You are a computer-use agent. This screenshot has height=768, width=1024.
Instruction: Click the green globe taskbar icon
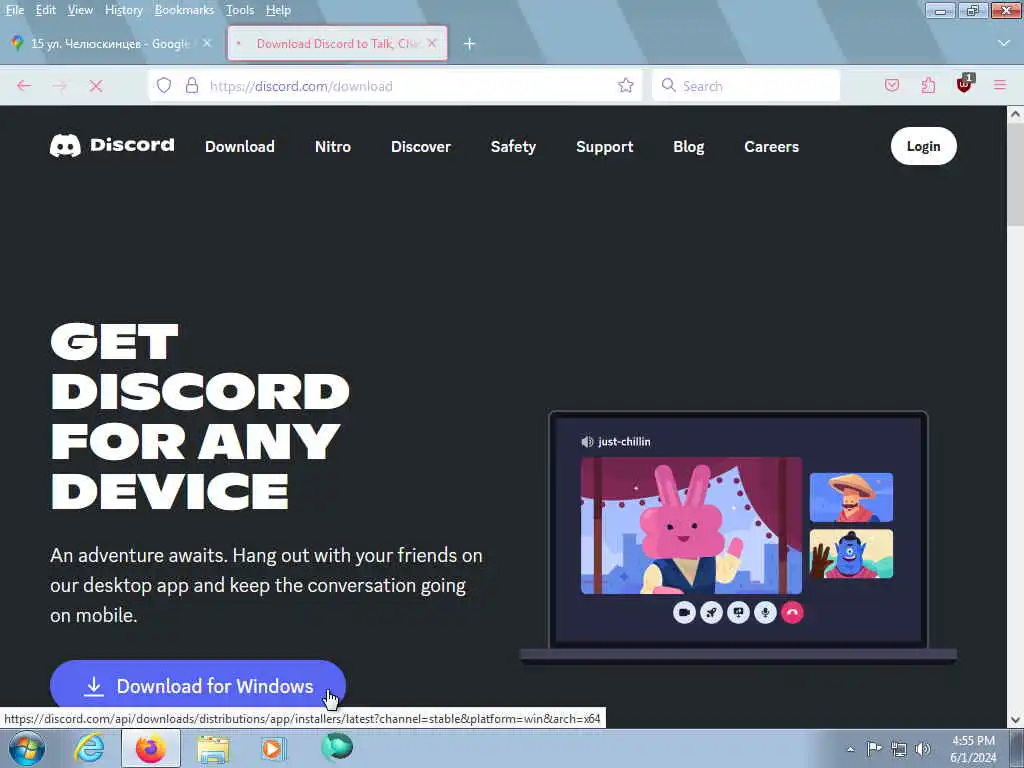point(337,747)
